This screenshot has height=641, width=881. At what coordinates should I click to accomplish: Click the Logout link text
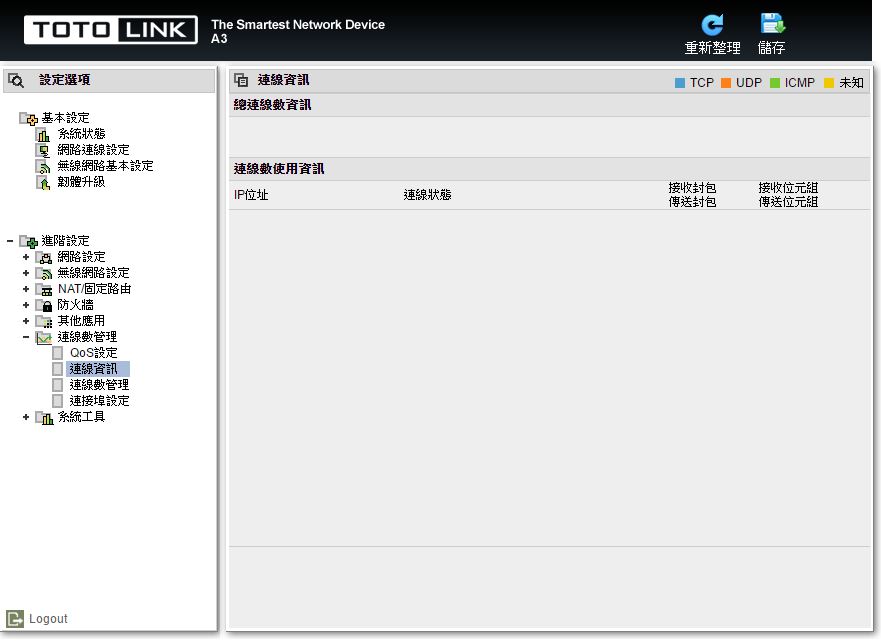pyautogui.click(x=48, y=619)
